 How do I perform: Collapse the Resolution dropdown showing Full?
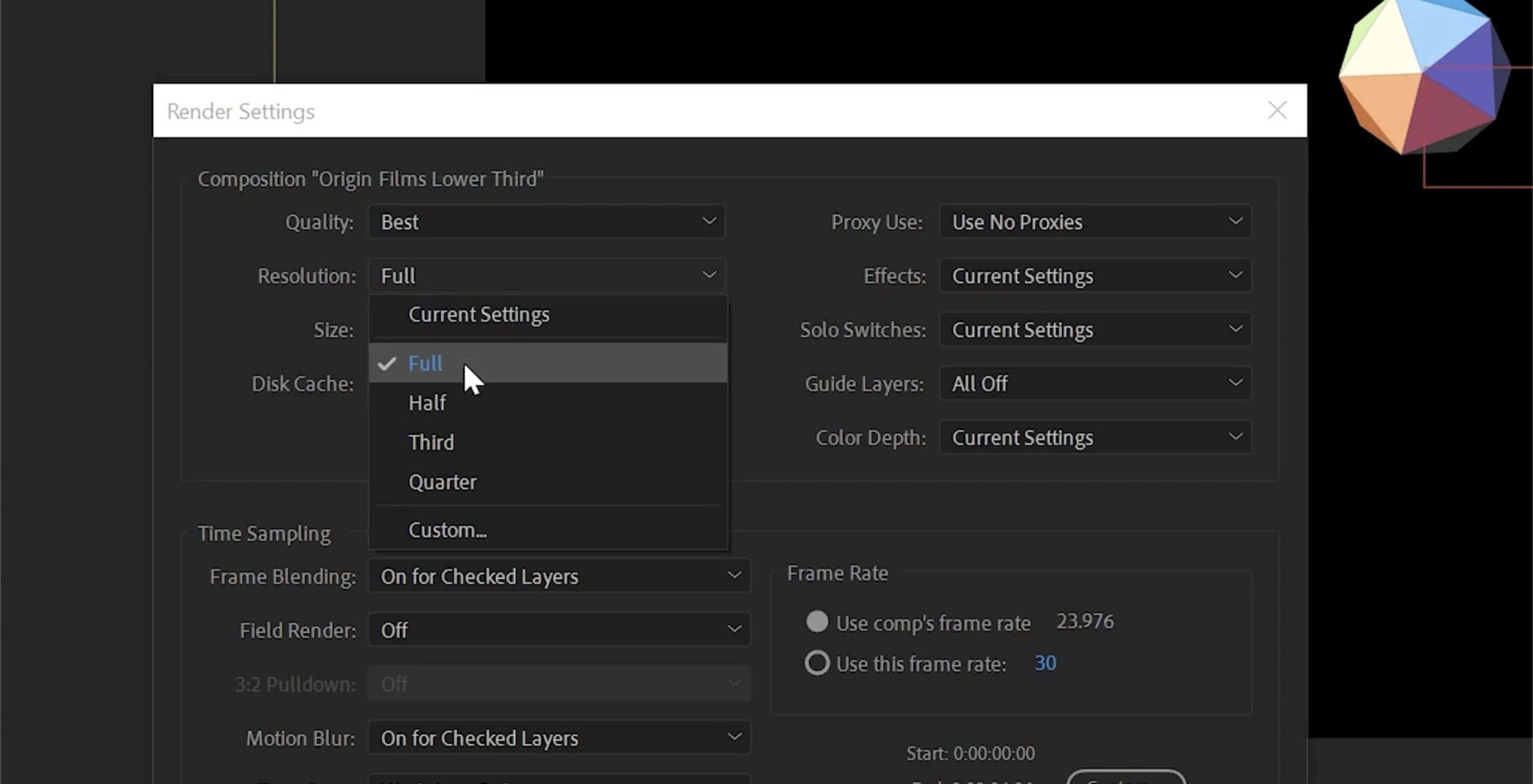(547, 276)
